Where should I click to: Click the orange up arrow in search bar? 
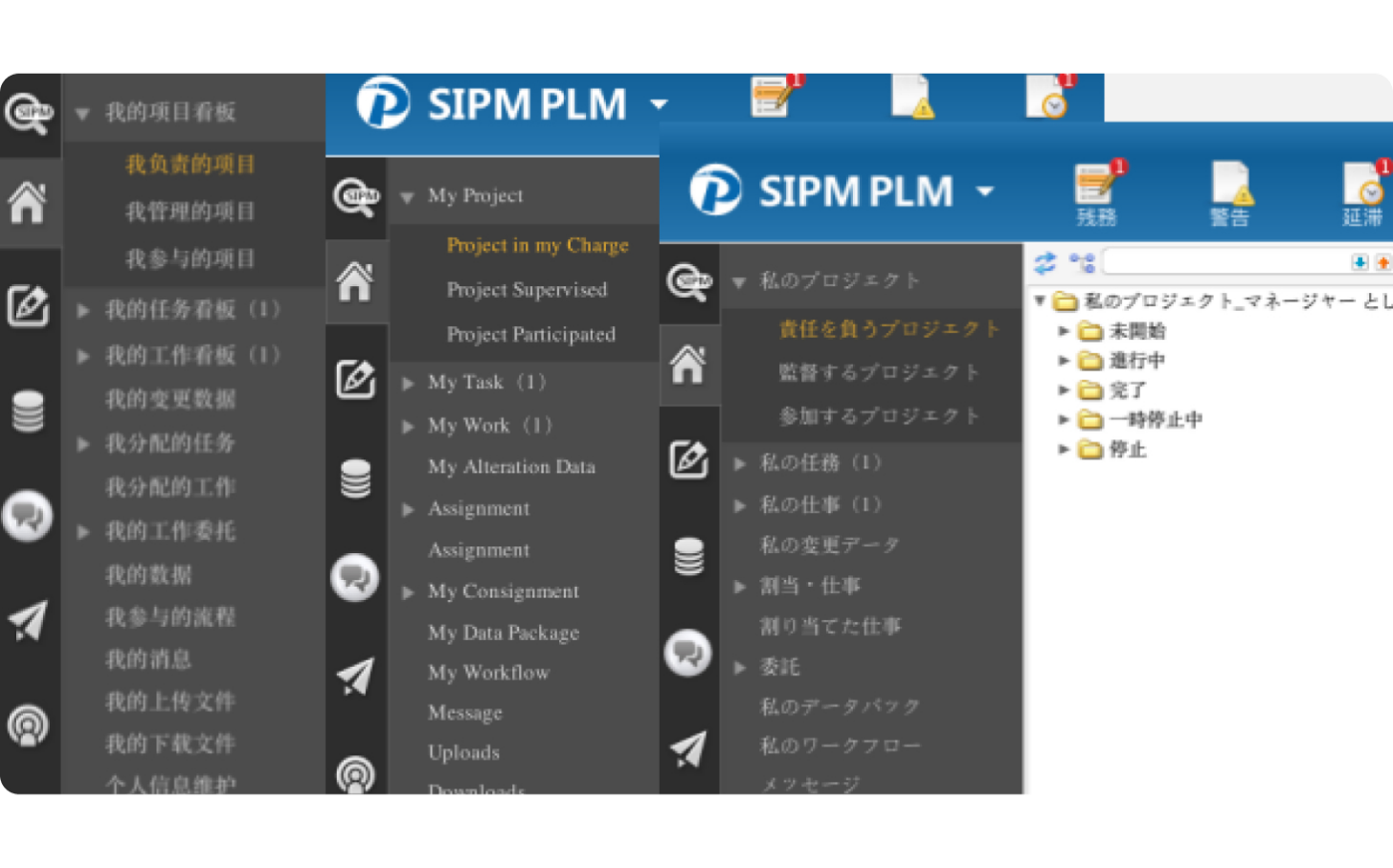pos(1382,262)
